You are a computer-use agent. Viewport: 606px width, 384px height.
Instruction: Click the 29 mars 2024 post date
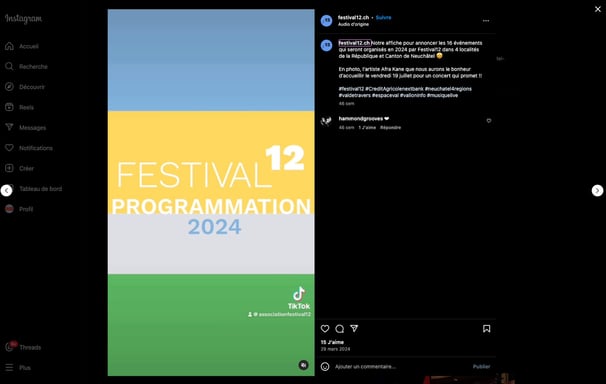[335, 349]
